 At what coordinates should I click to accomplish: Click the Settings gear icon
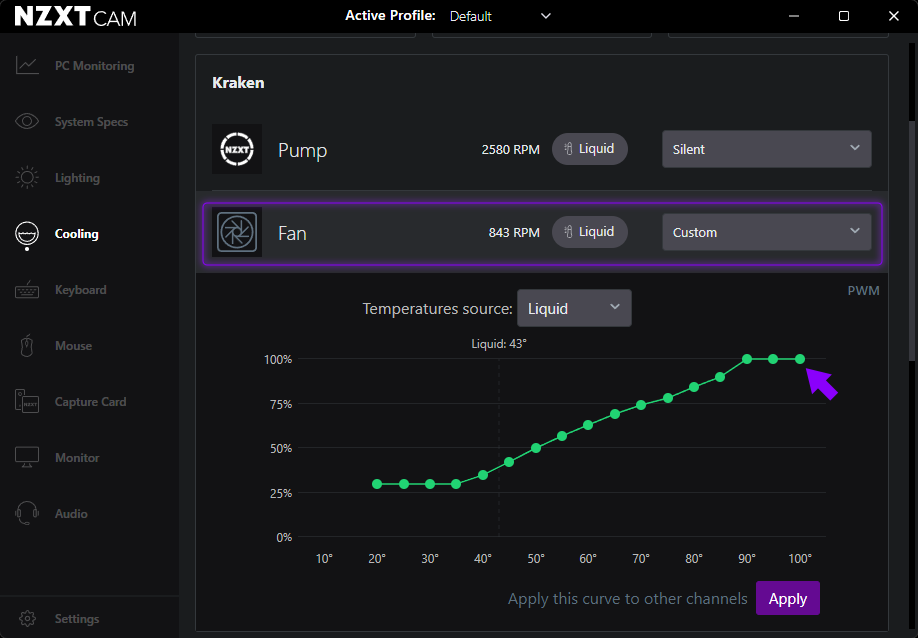click(x=27, y=619)
